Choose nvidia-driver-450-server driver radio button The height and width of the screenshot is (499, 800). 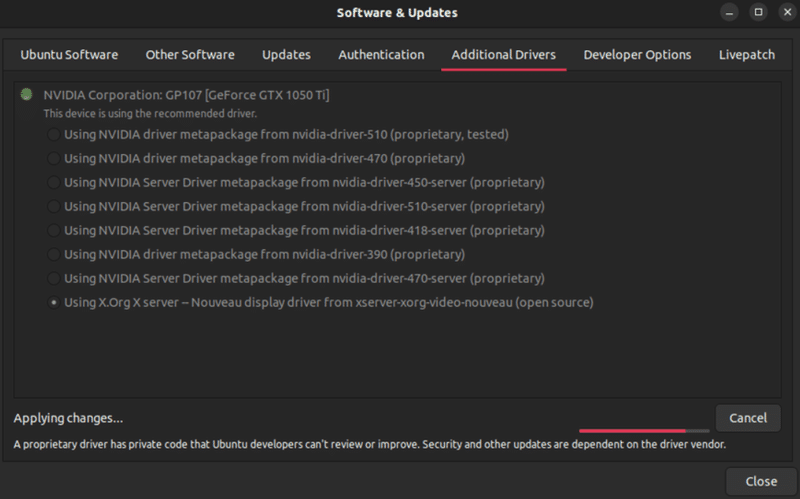click(53, 182)
